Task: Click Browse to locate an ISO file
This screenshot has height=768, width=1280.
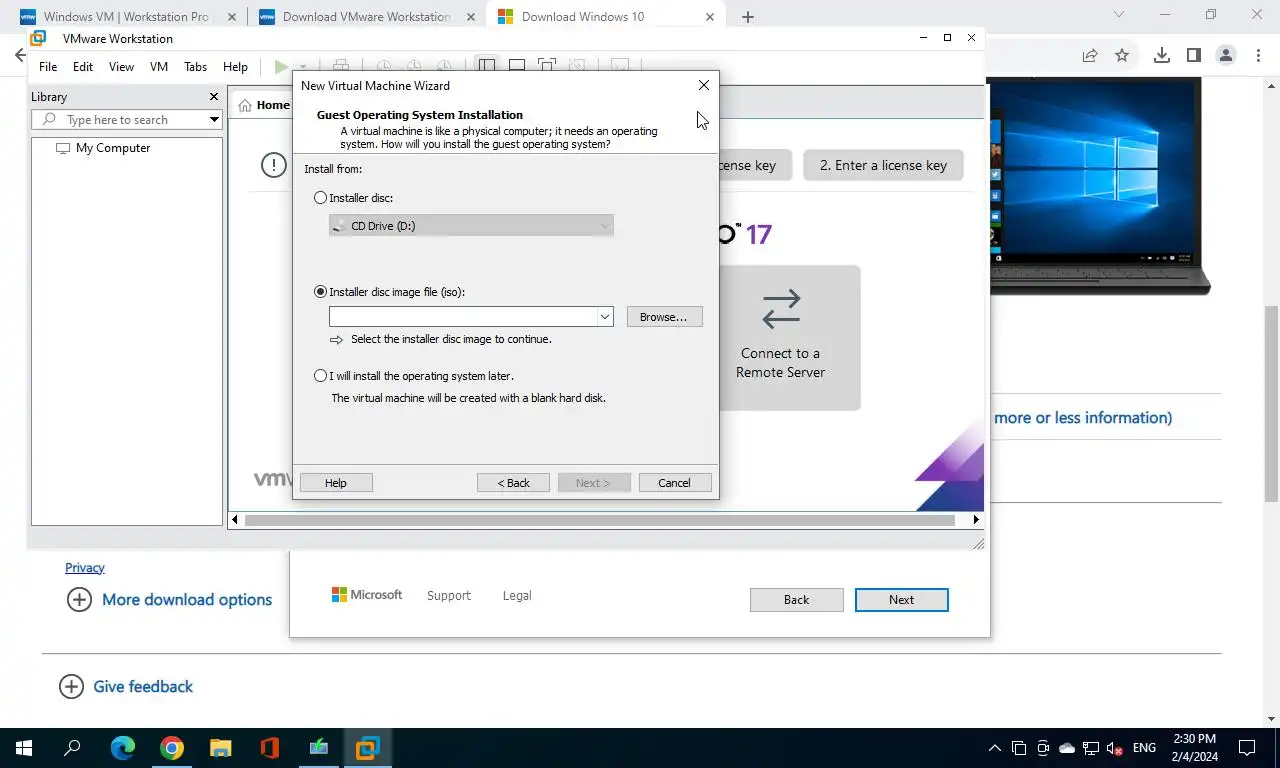Action: pyautogui.click(x=664, y=316)
